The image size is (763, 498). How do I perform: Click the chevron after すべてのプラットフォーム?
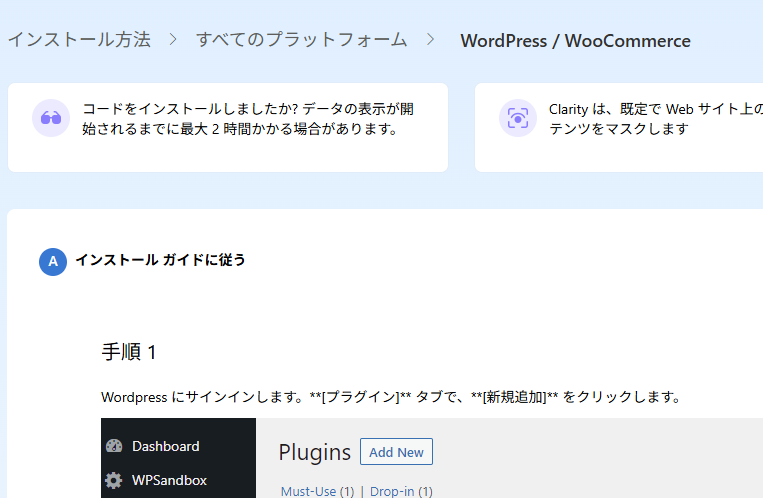click(430, 39)
